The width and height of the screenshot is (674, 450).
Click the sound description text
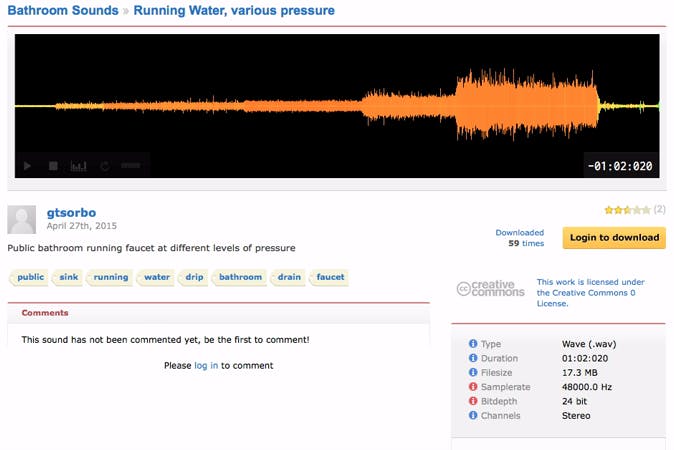click(x=151, y=248)
